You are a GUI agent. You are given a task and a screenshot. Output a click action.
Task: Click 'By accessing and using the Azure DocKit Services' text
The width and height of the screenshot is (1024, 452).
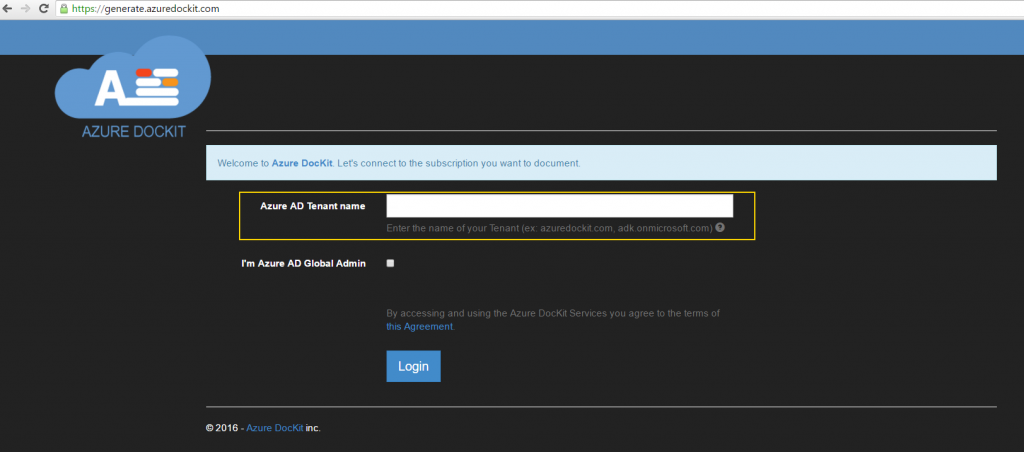coord(552,314)
